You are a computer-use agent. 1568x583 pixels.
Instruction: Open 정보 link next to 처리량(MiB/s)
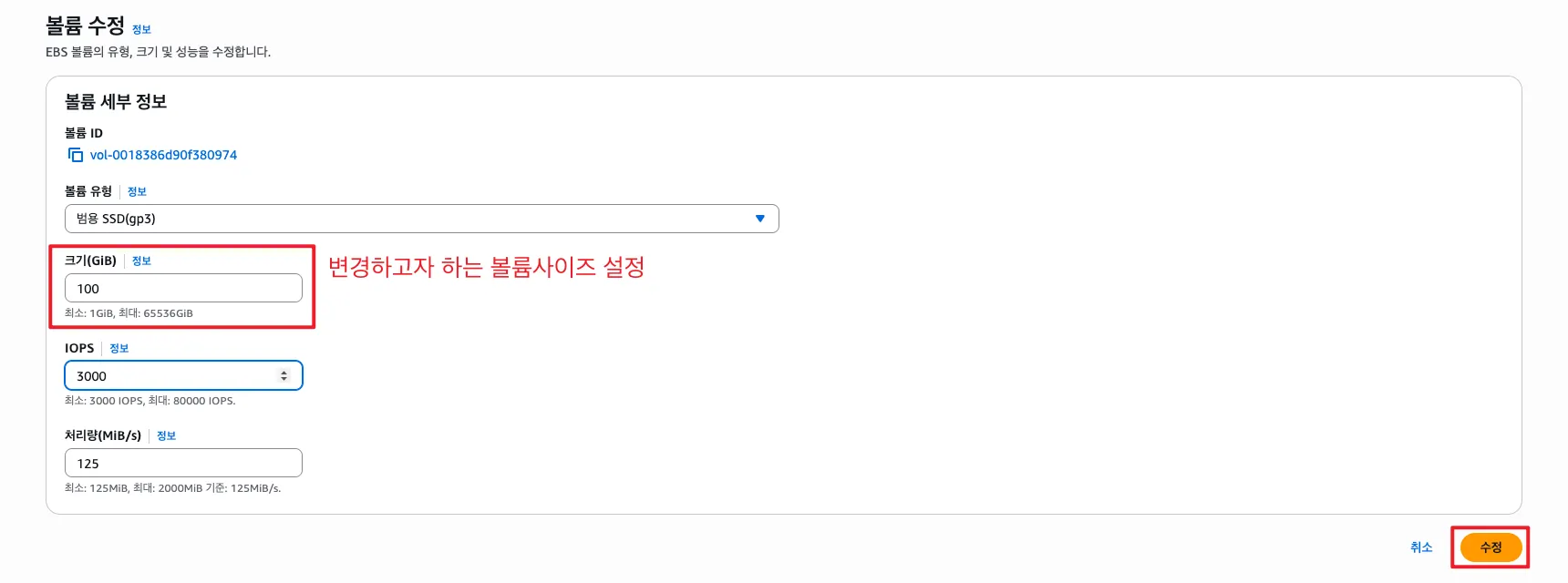point(166,435)
